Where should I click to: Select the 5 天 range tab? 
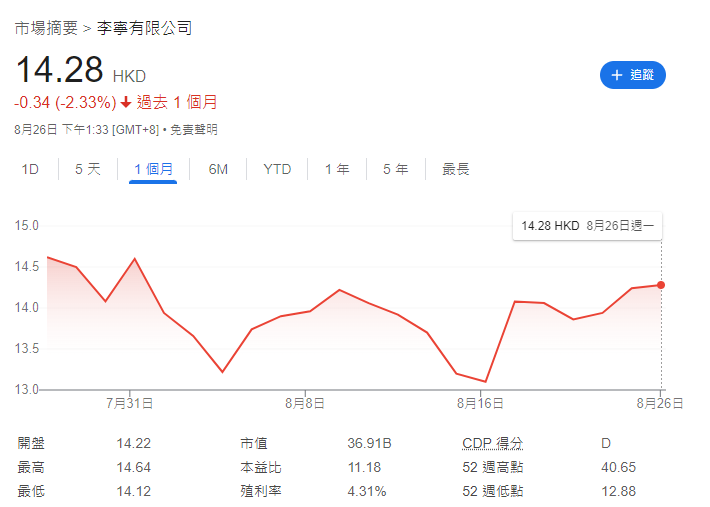click(88, 170)
